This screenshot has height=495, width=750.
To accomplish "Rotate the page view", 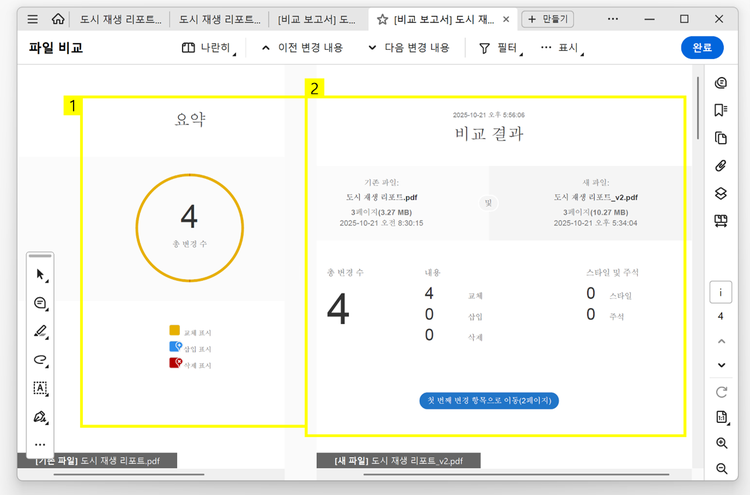I will (721, 392).
